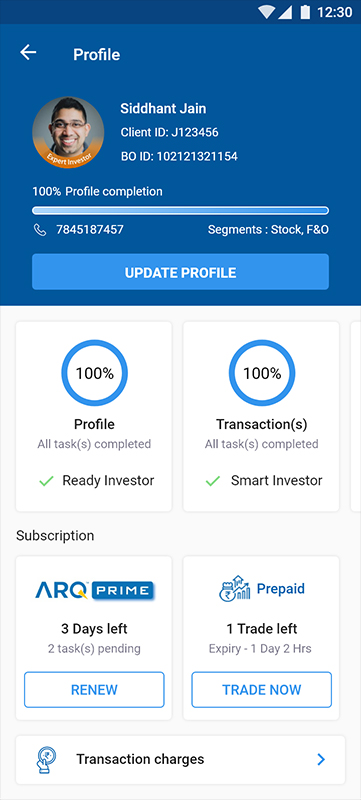Reveal the partially hidden third card

coord(355,416)
